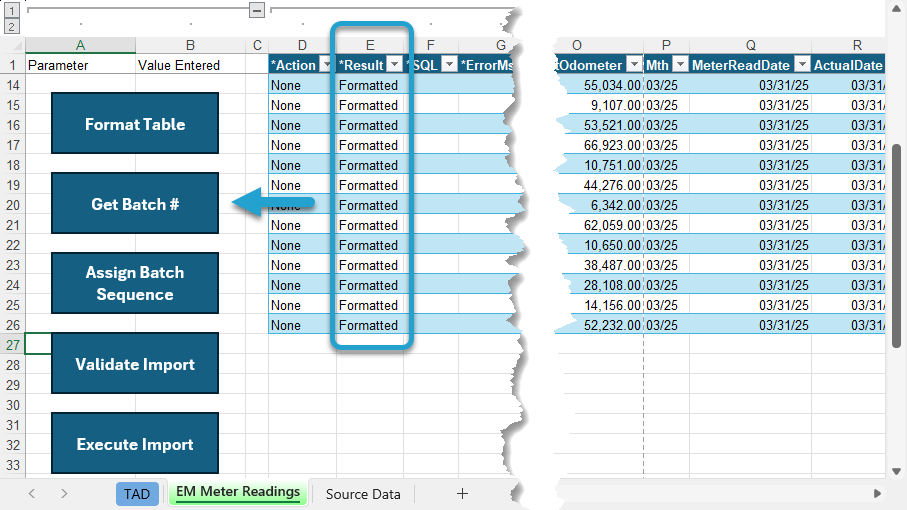Click the Format Table button

click(135, 123)
